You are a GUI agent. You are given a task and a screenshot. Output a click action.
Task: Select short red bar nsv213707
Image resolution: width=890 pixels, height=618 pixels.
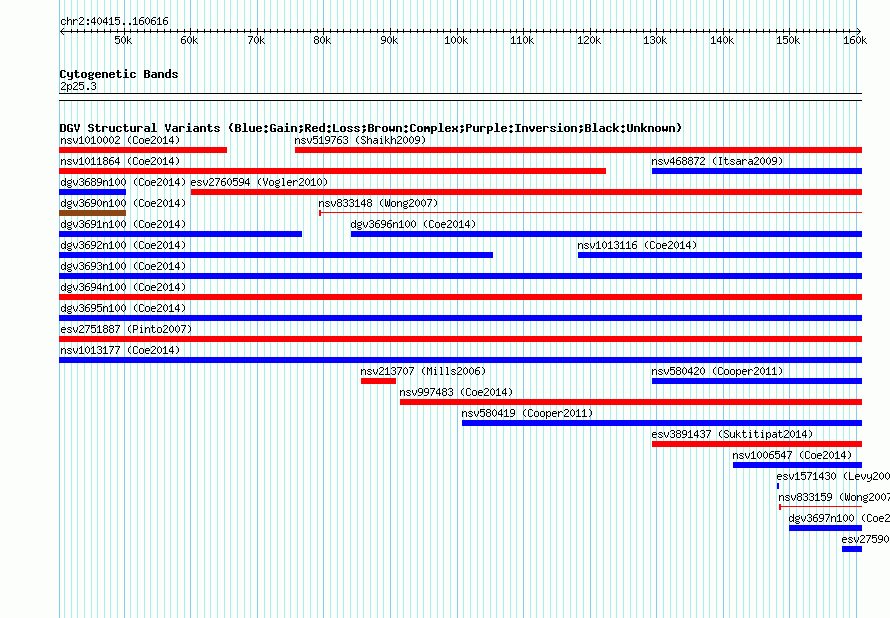(x=379, y=381)
